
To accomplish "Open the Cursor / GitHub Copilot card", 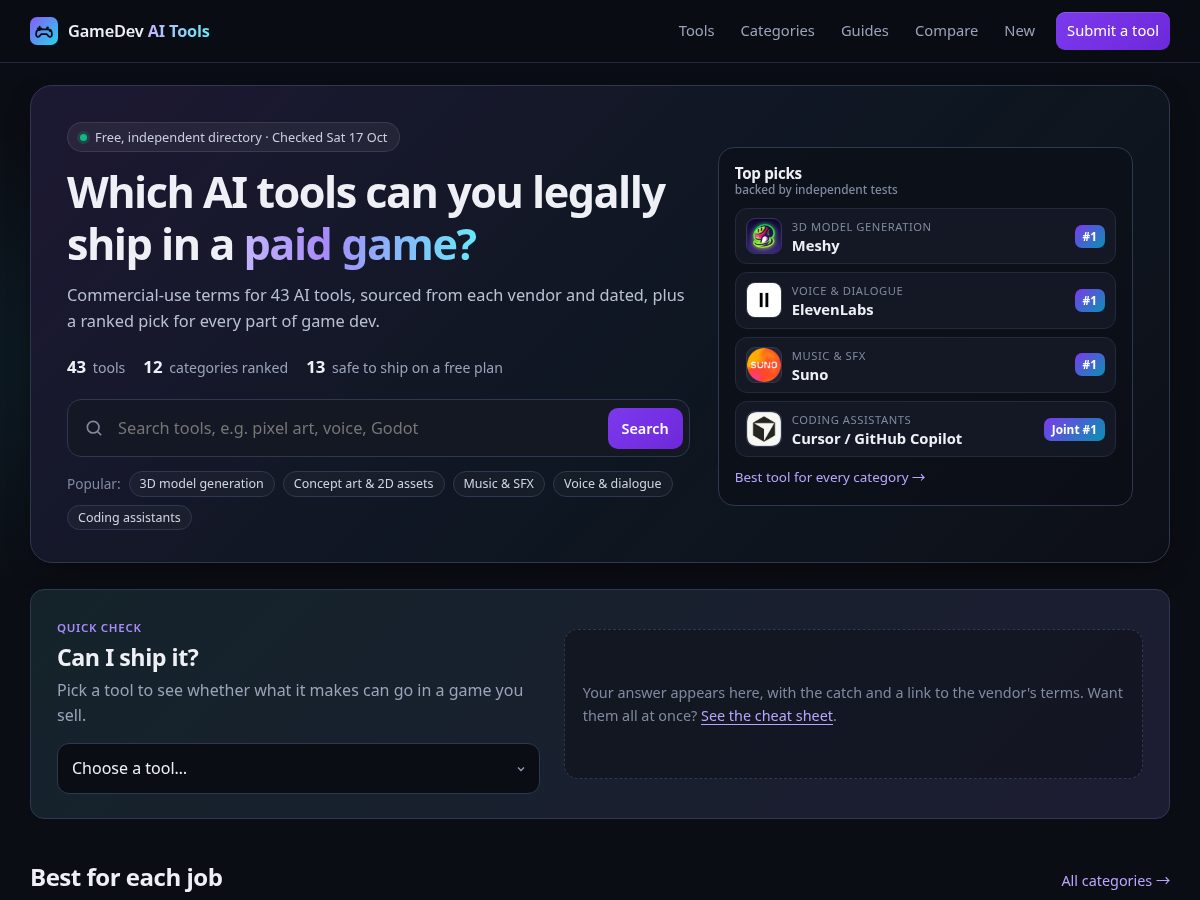I will click(925, 429).
